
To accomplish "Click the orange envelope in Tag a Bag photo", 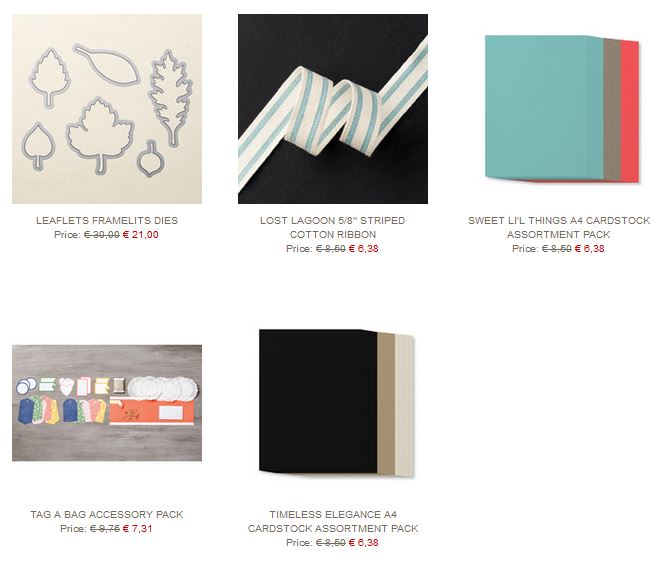I will pyautogui.click(x=152, y=411).
